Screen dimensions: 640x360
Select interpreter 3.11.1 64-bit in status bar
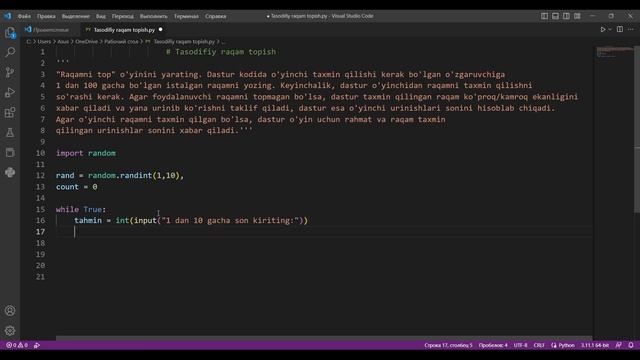[595, 345]
